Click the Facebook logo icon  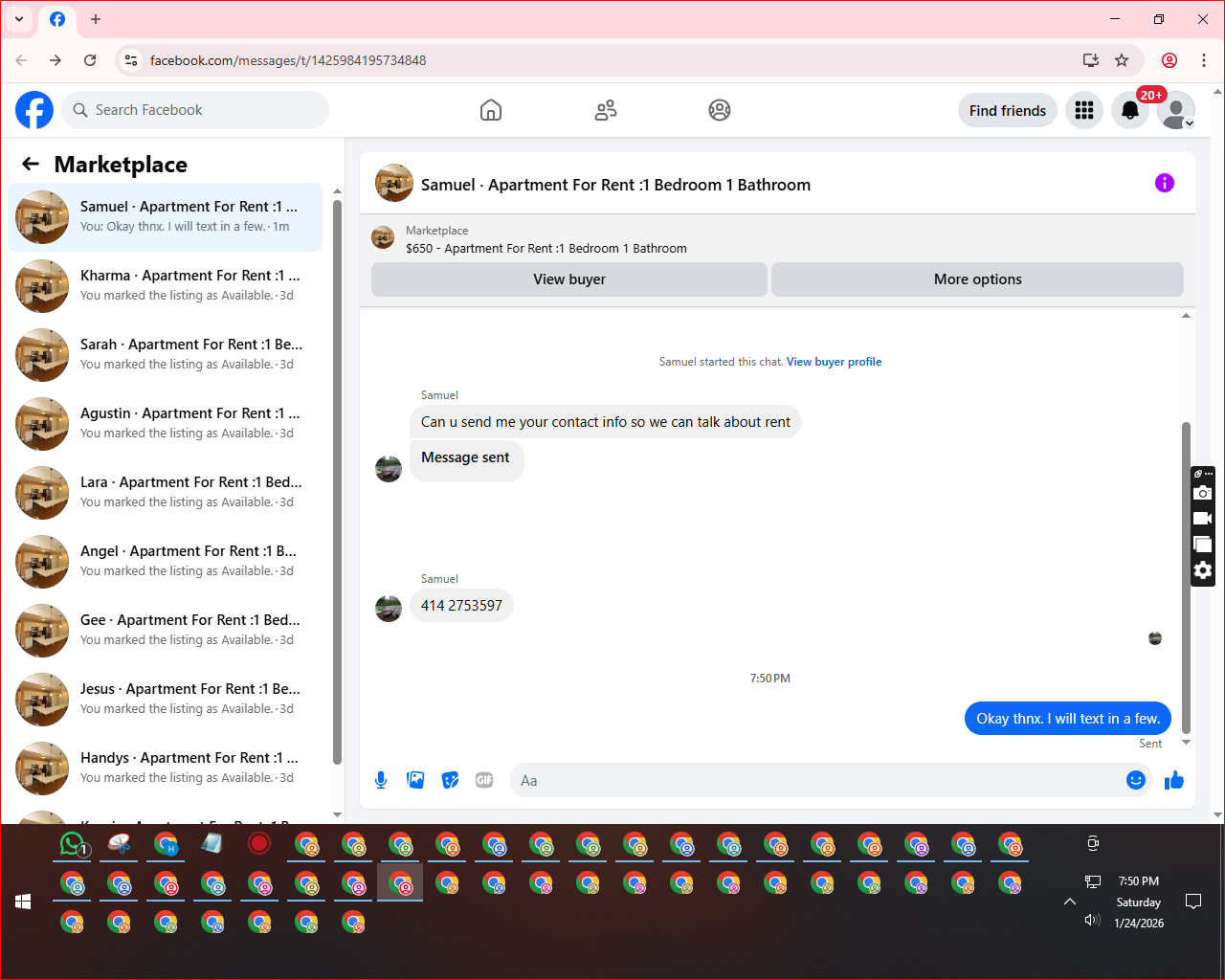point(34,110)
